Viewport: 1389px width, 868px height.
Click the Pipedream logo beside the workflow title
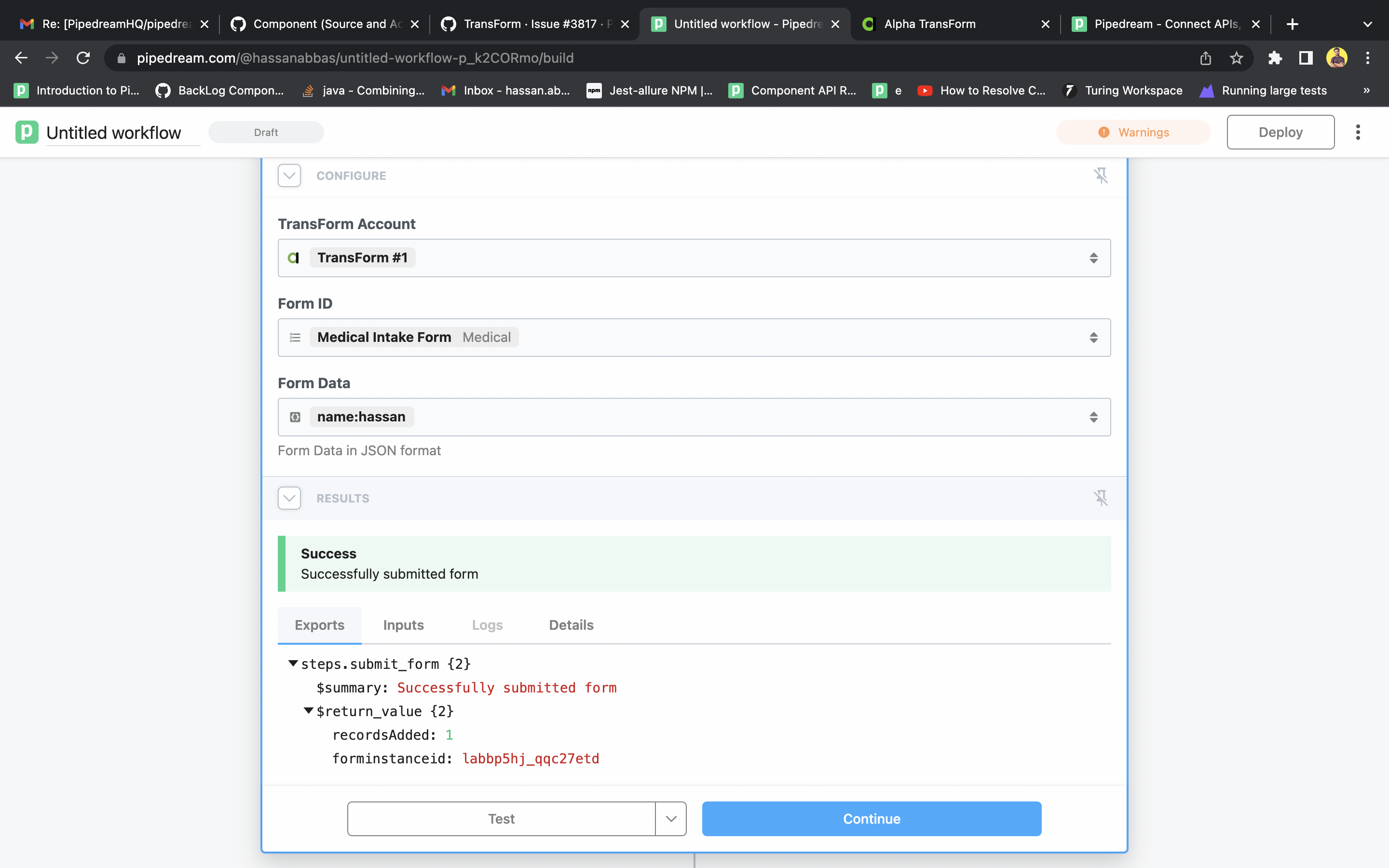27,132
